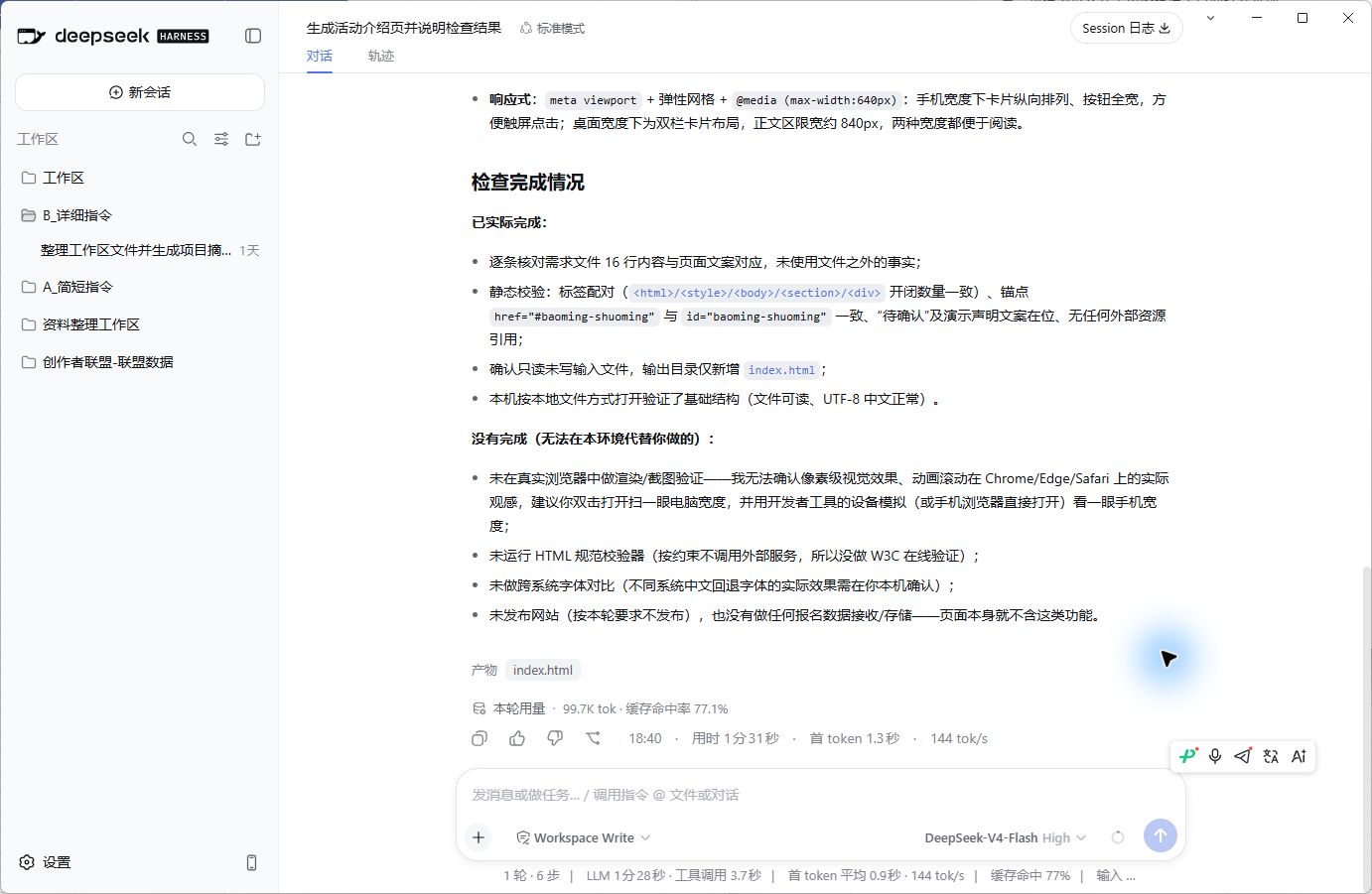Click the 缓存命中 77% status entry
The width and height of the screenshot is (1372, 894).
[1030, 875]
